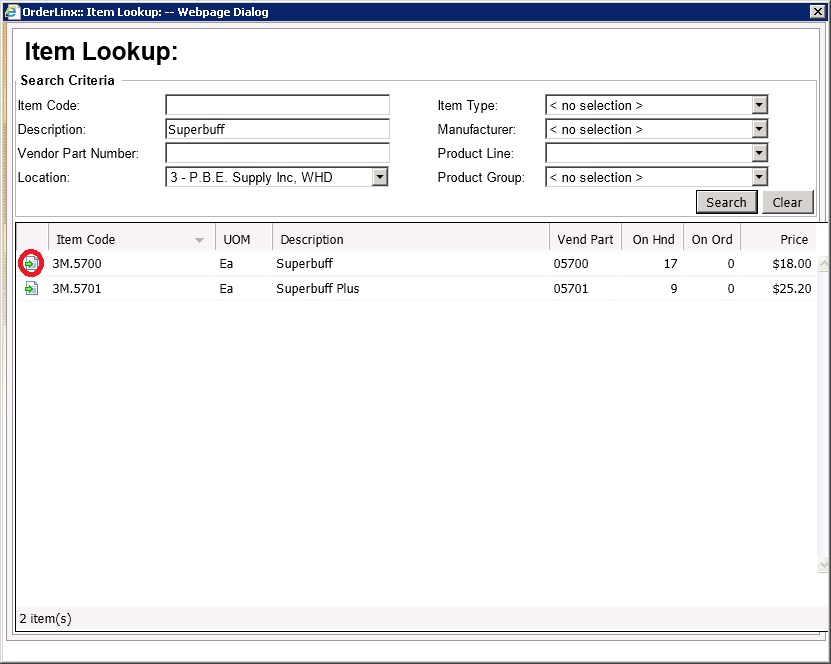Click the On Hnd column header
This screenshot has width=831, height=664.
point(653,239)
